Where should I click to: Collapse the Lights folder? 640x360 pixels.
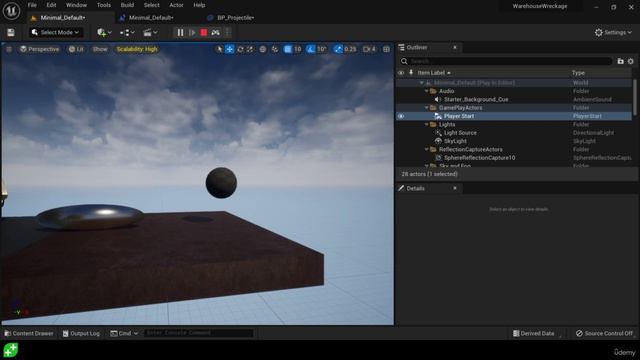427,124
